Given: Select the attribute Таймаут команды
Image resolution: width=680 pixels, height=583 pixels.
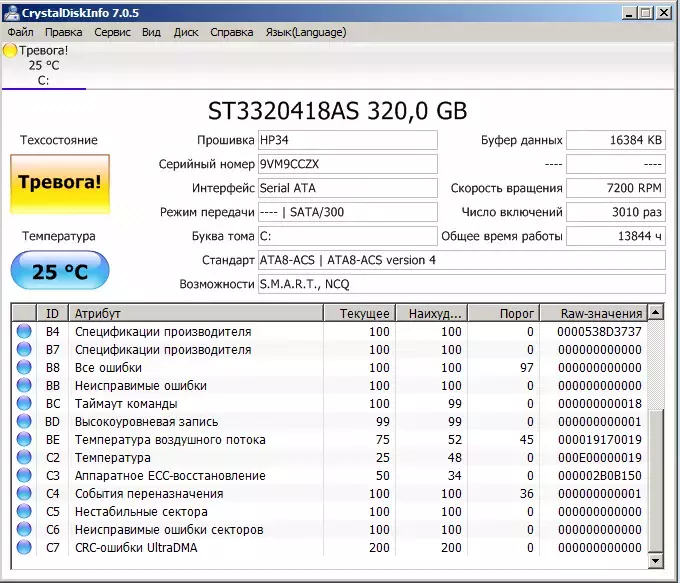Looking at the screenshot, I should click(126, 403).
